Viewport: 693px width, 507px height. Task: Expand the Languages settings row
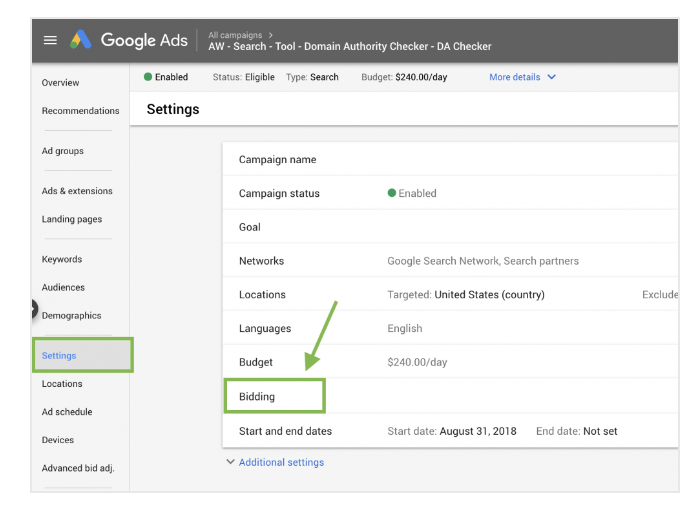point(450,328)
